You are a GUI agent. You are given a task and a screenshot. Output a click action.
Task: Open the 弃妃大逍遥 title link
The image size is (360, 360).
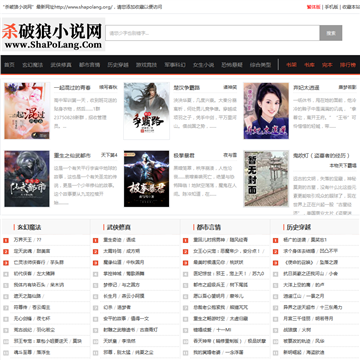[306, 88]
